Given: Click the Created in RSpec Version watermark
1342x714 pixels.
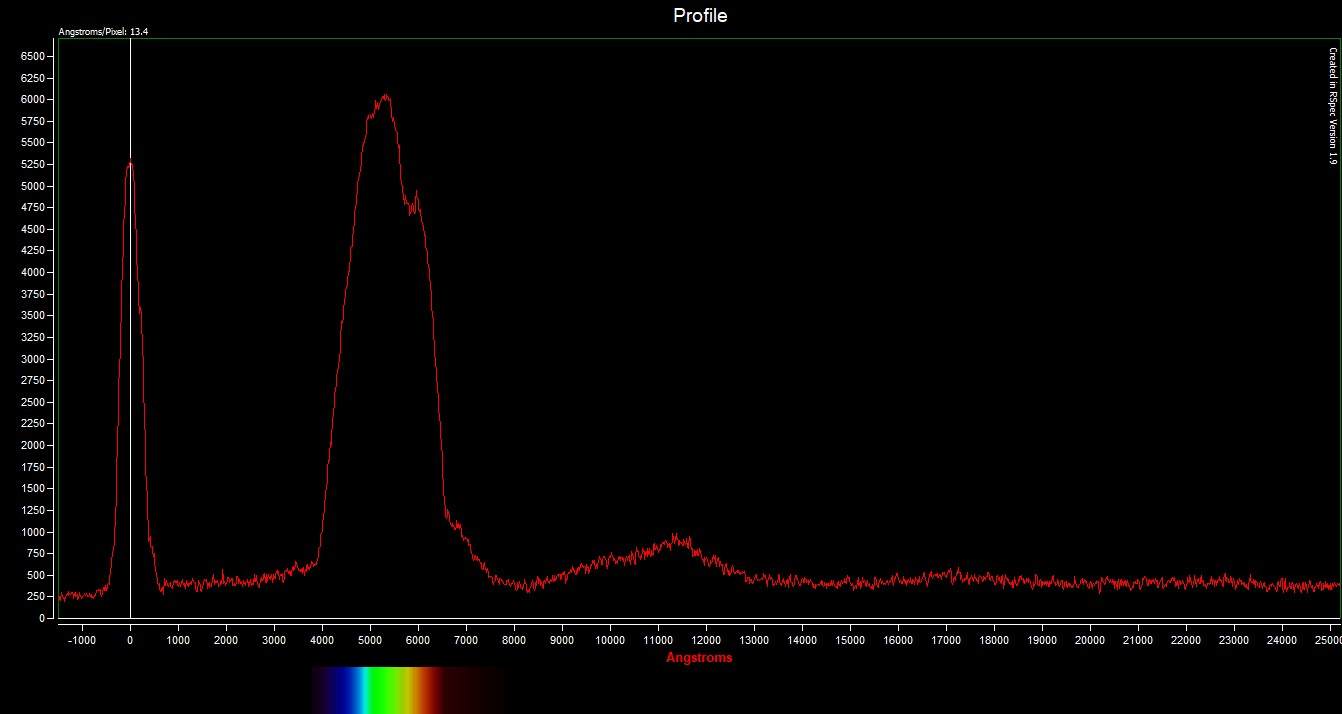Looking at the screenshot, I should (x=1332, y=106).
